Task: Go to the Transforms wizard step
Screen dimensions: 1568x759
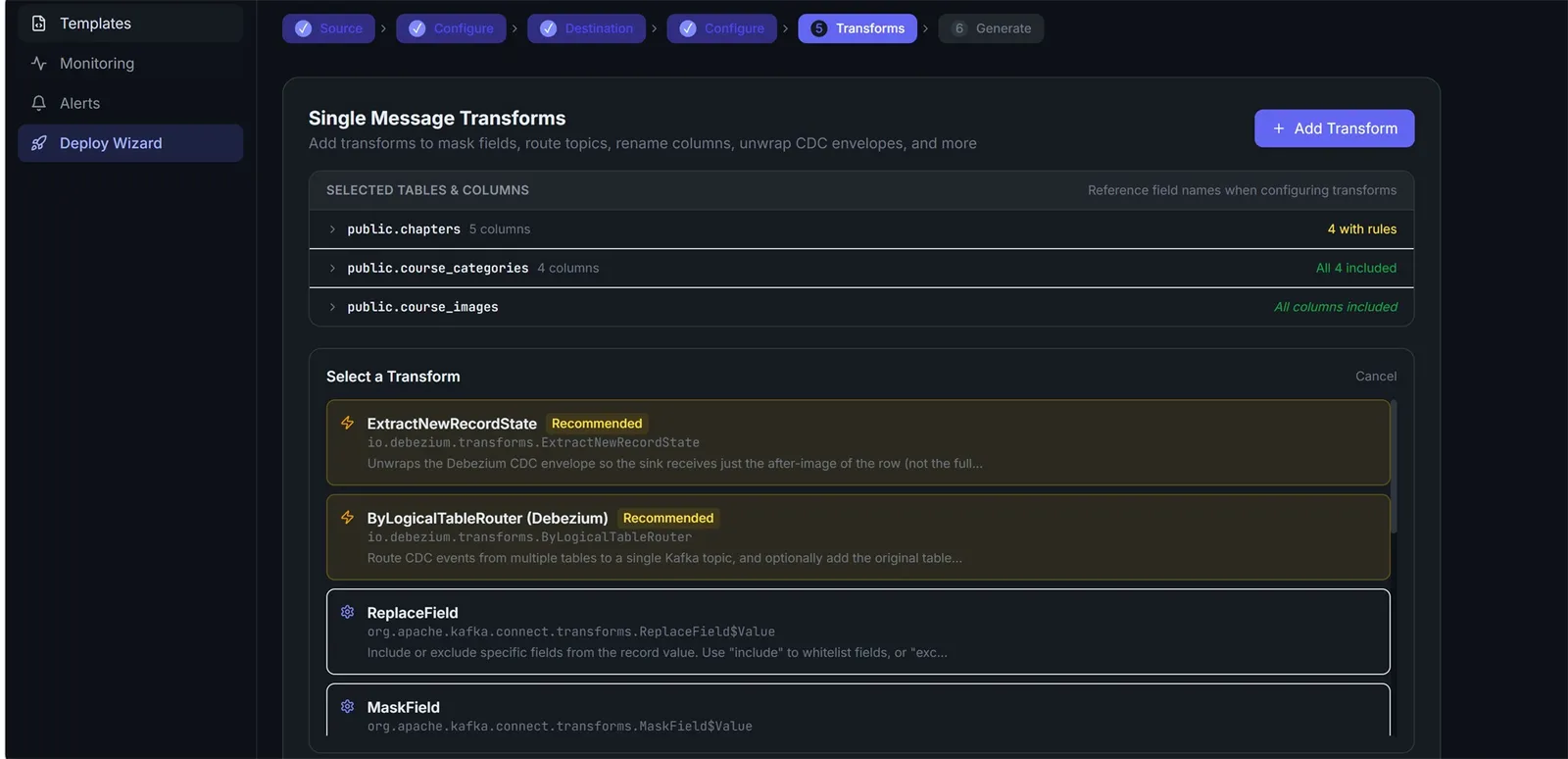Action: pos(857,28)
